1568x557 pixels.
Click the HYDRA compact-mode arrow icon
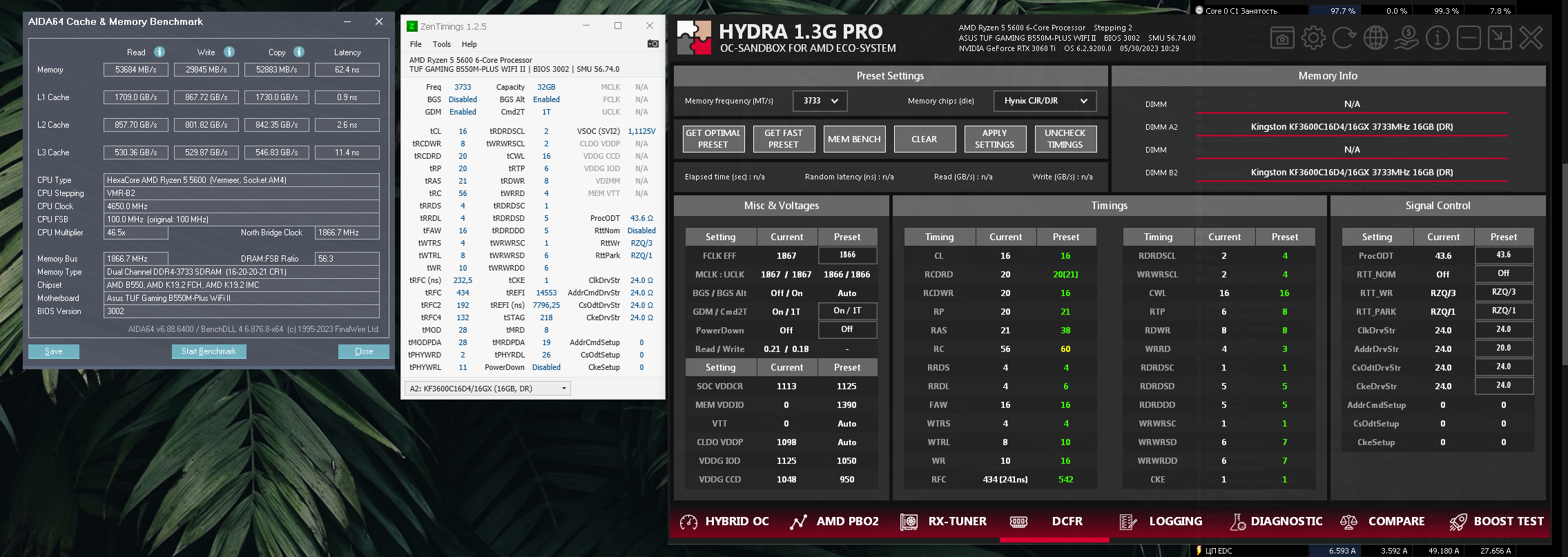(x=1500, y=38)
